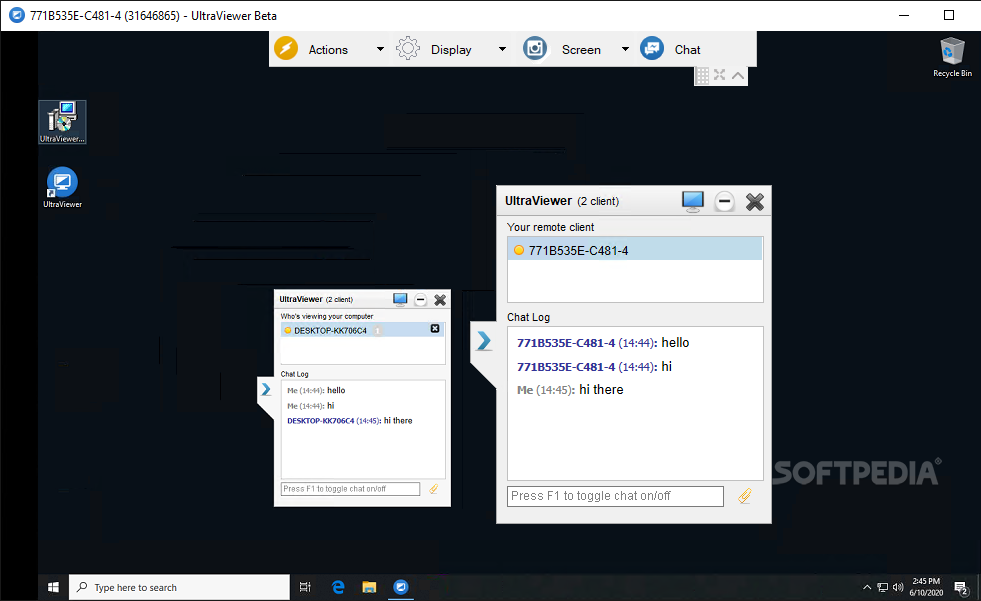
Task: Click the 'hi there' message in large chat log
Action: 601,390
